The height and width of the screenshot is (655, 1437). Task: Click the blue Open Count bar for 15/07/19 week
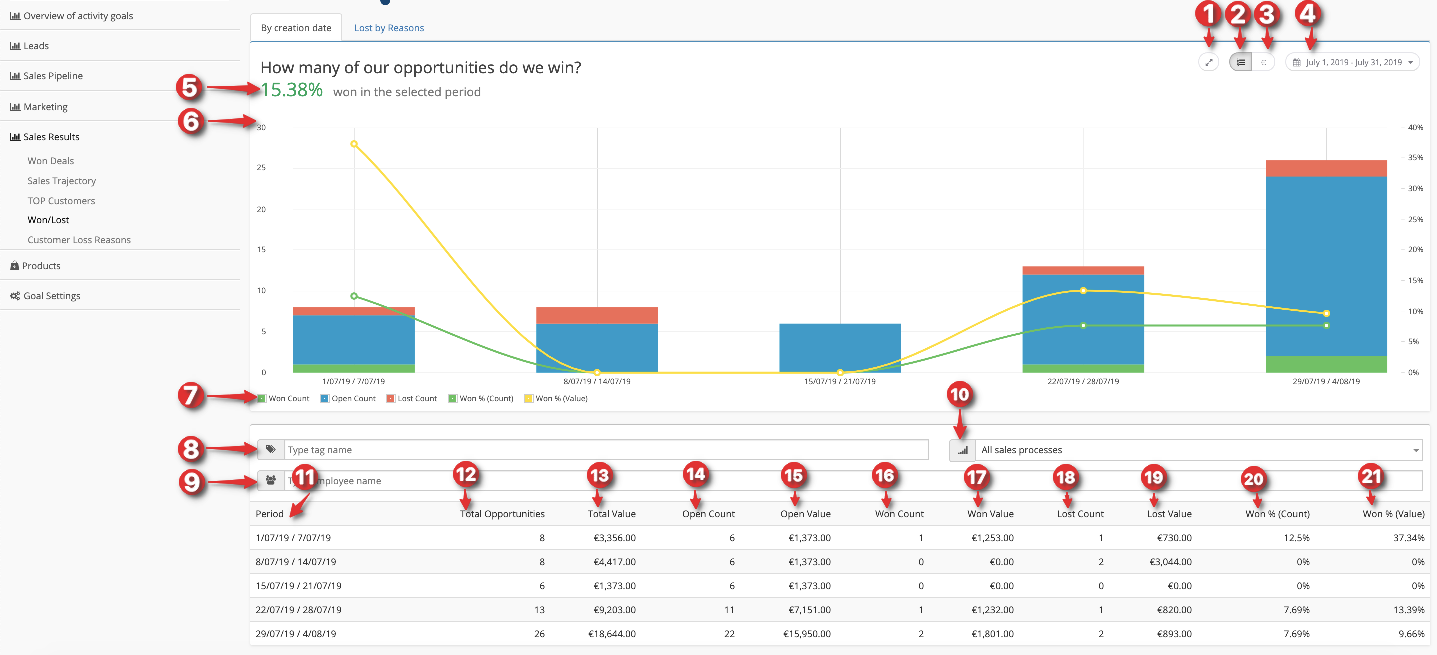840,348
